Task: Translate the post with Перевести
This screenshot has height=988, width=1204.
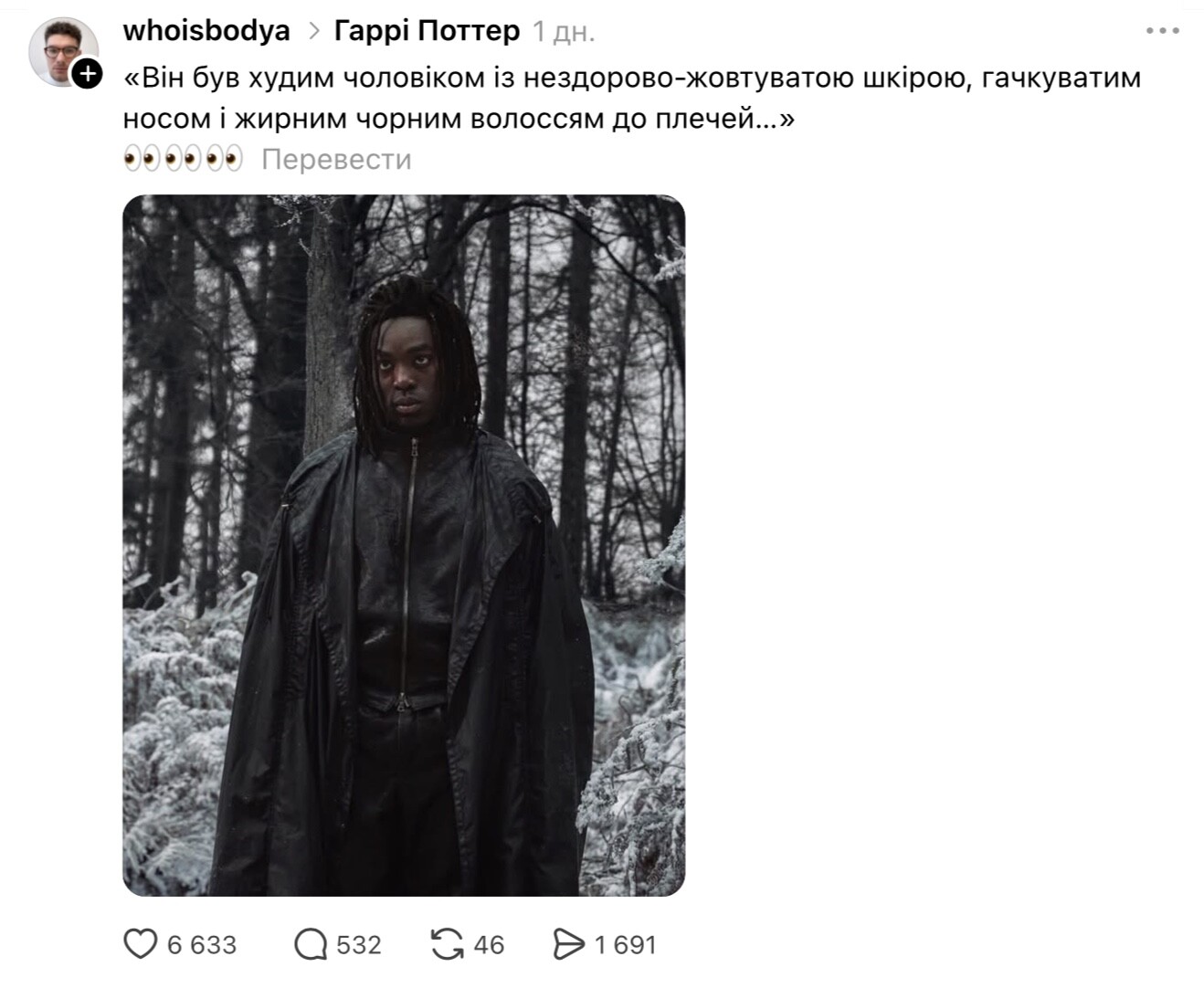Action: tap(336, 159)
